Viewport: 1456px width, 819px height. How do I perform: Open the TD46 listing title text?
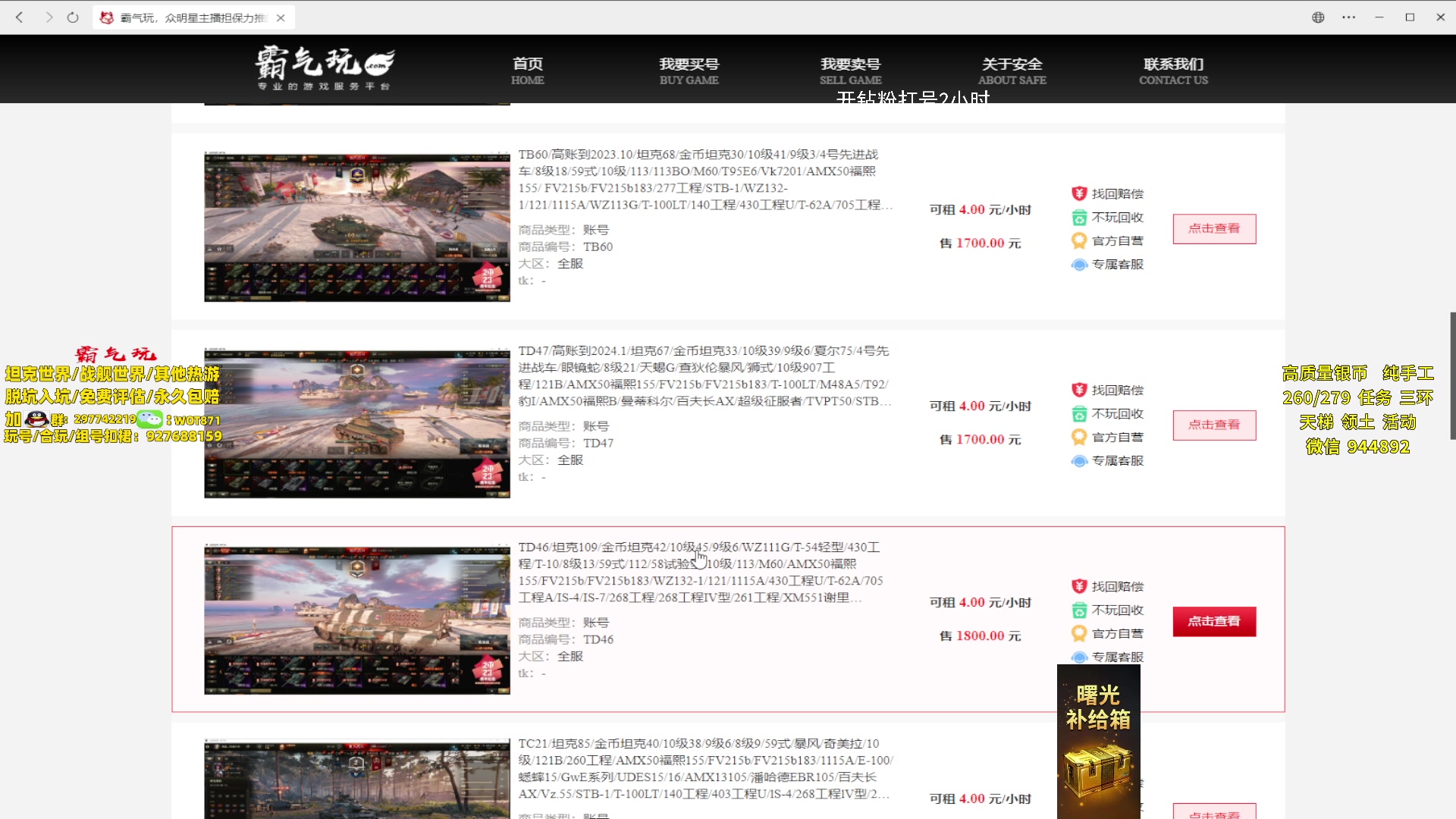pos(701,573)
